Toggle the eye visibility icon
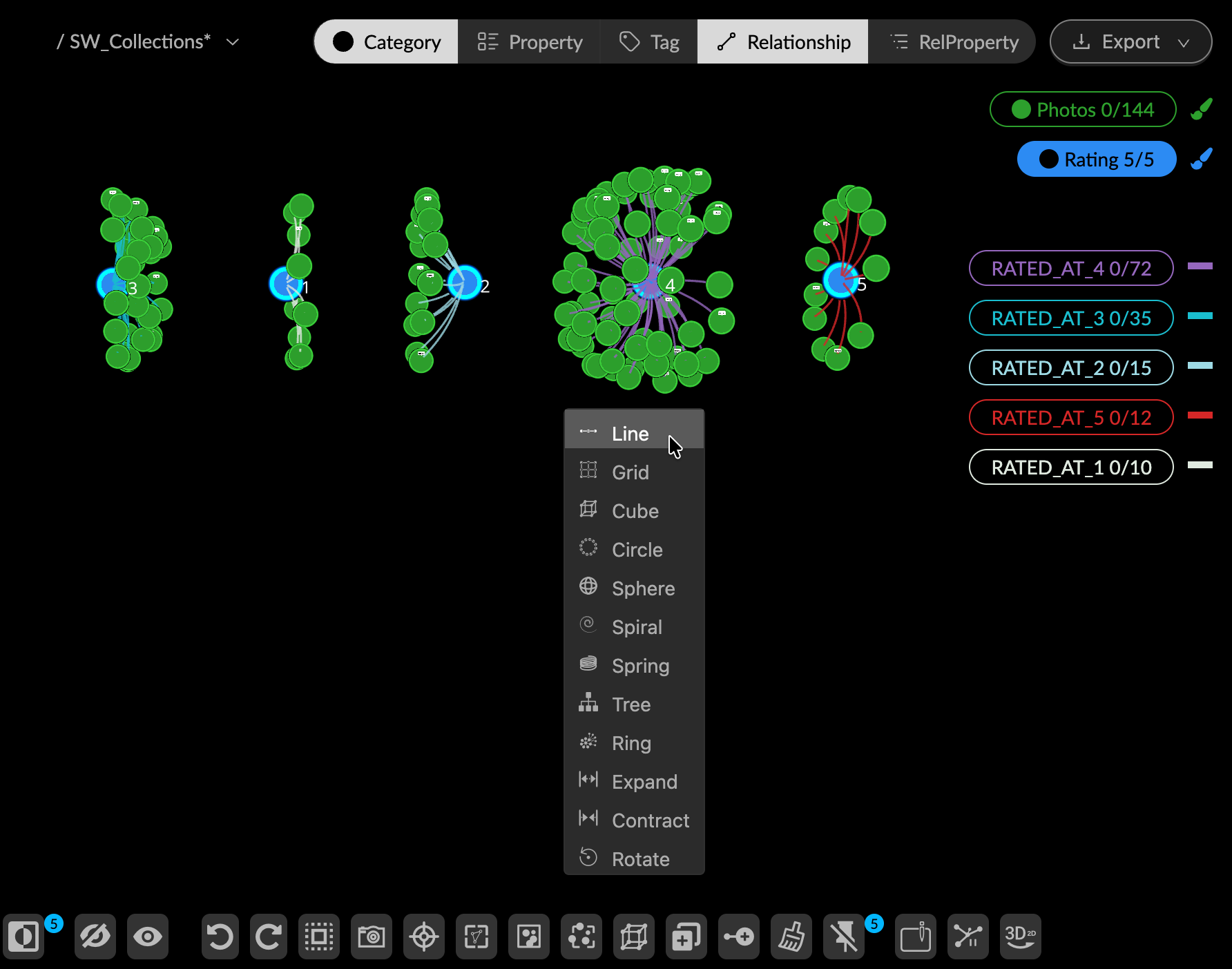 pyautogui.click(x=147, y=937)
